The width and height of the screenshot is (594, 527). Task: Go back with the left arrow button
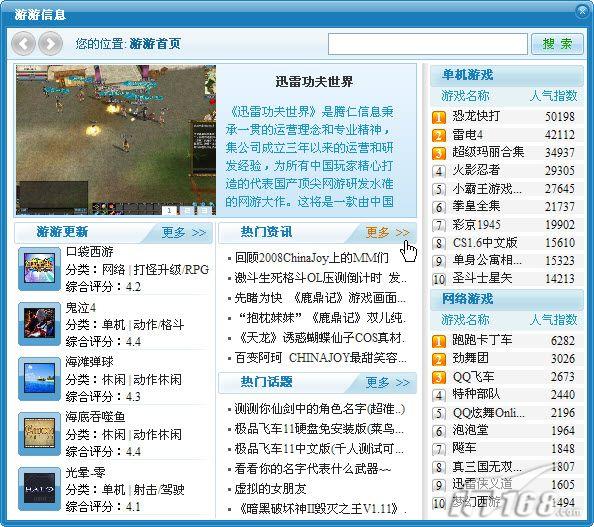click(x=23, y=44)
